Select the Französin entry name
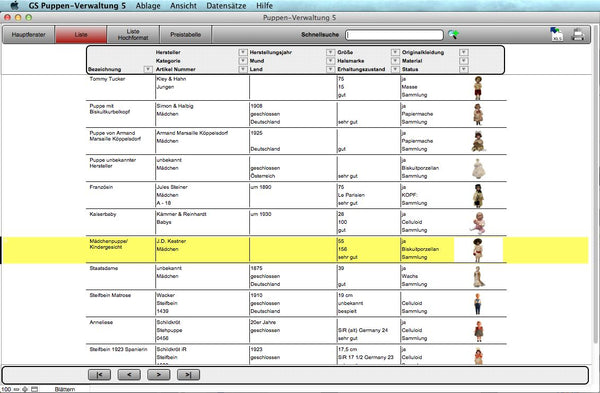This screenshot has width=600, height=393. [x=101, y=187]
